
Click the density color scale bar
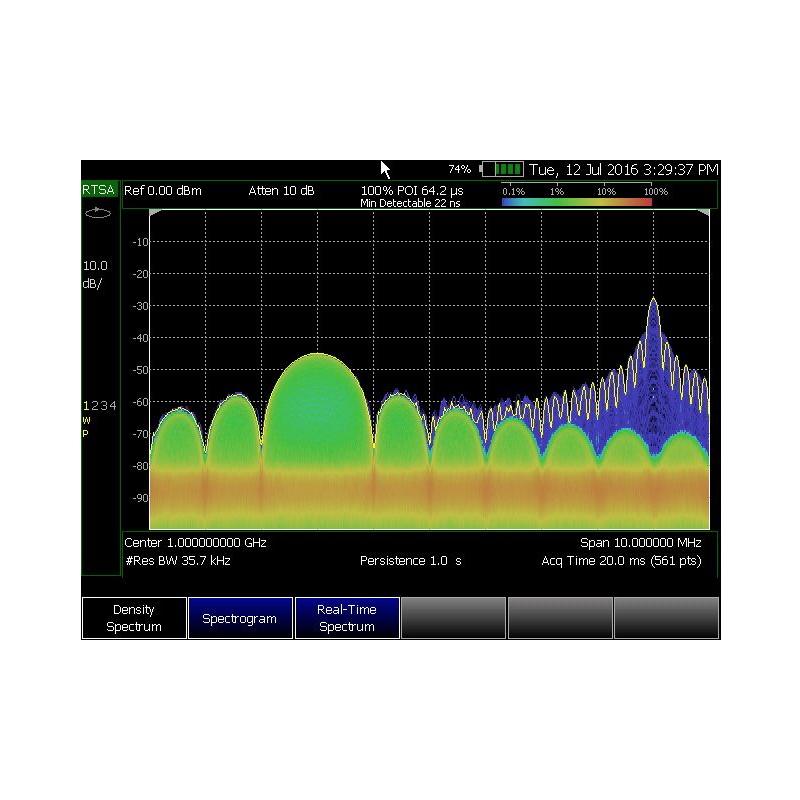coord(577,202)
